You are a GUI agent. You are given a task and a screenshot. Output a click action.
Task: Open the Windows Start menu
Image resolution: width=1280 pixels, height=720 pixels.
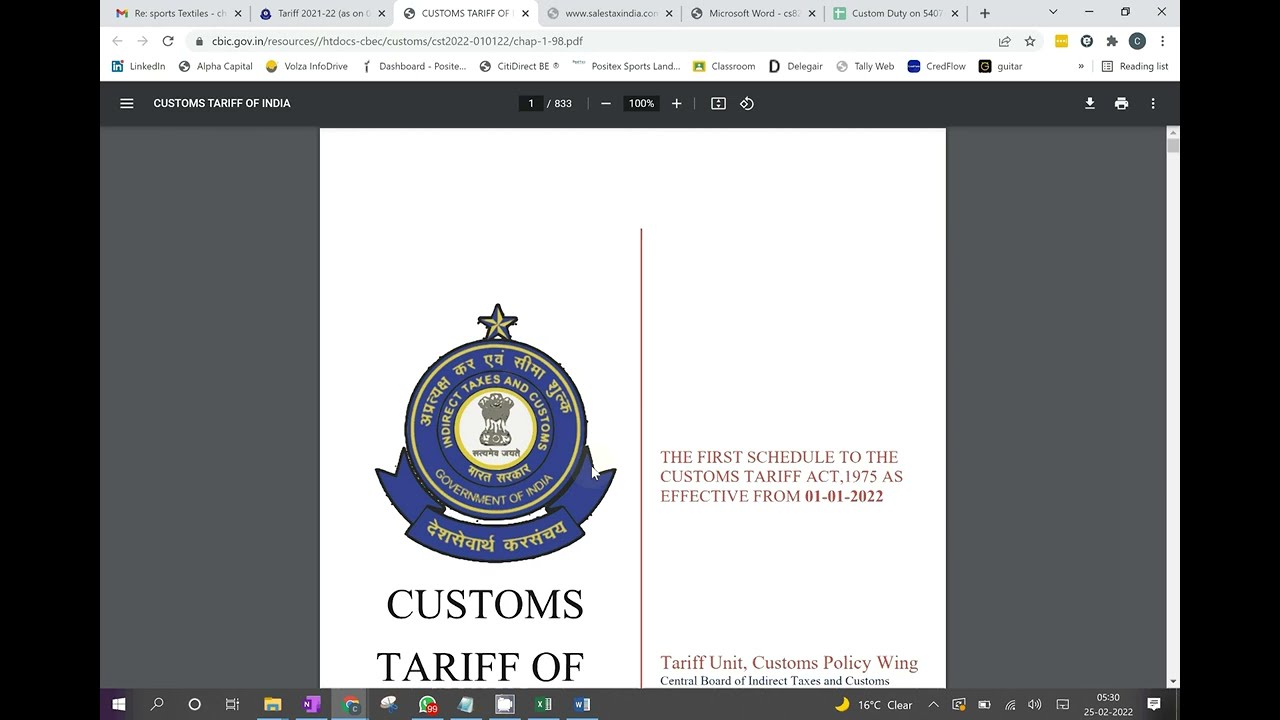119,704
